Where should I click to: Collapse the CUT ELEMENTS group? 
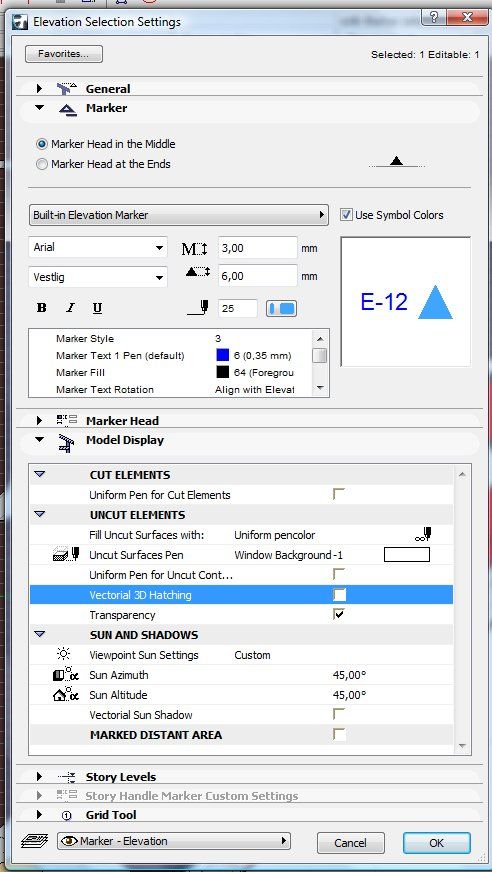pos(39,474)
